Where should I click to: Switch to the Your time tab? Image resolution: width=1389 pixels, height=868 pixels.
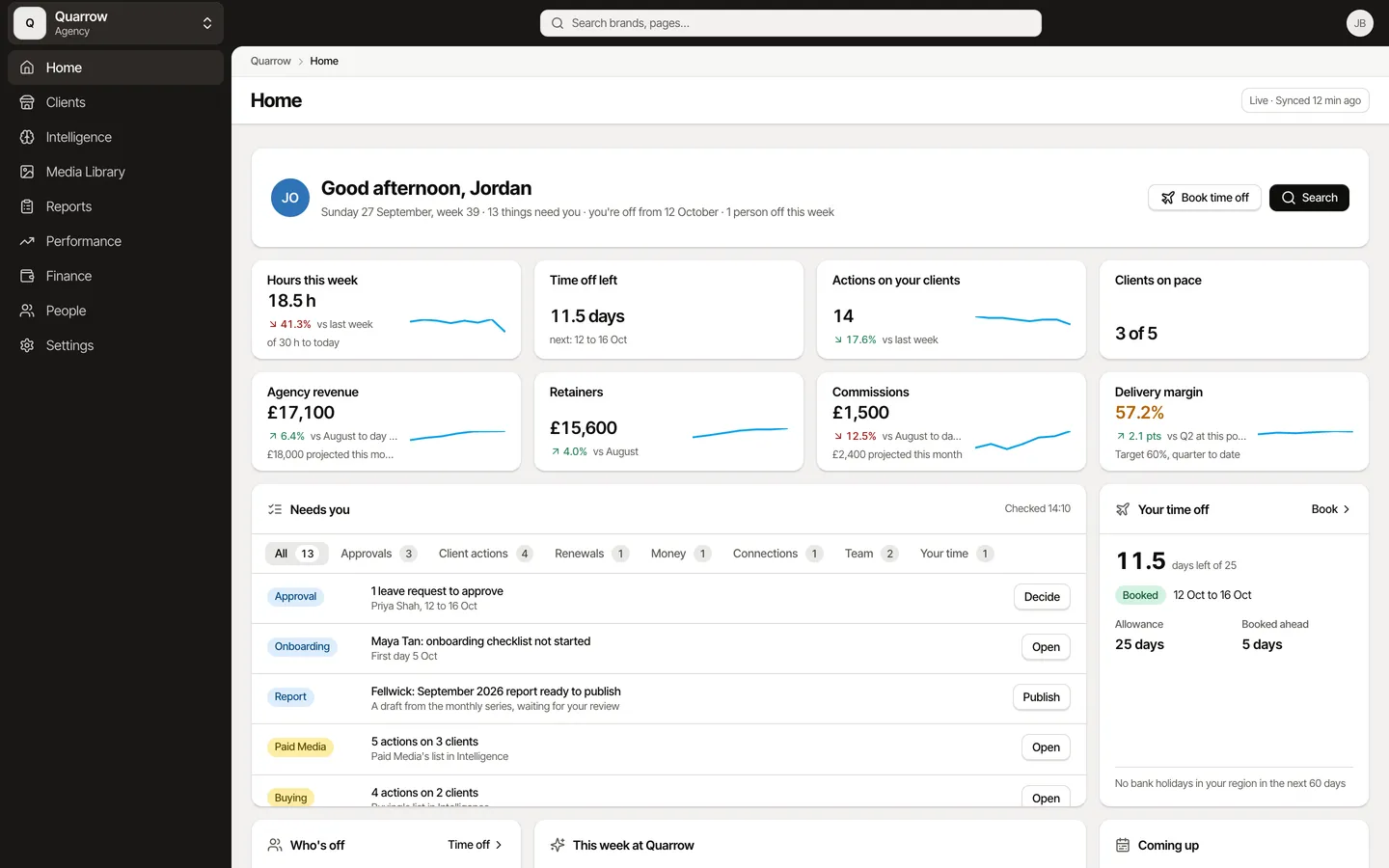pyautogui.click(x=956, y=554)
